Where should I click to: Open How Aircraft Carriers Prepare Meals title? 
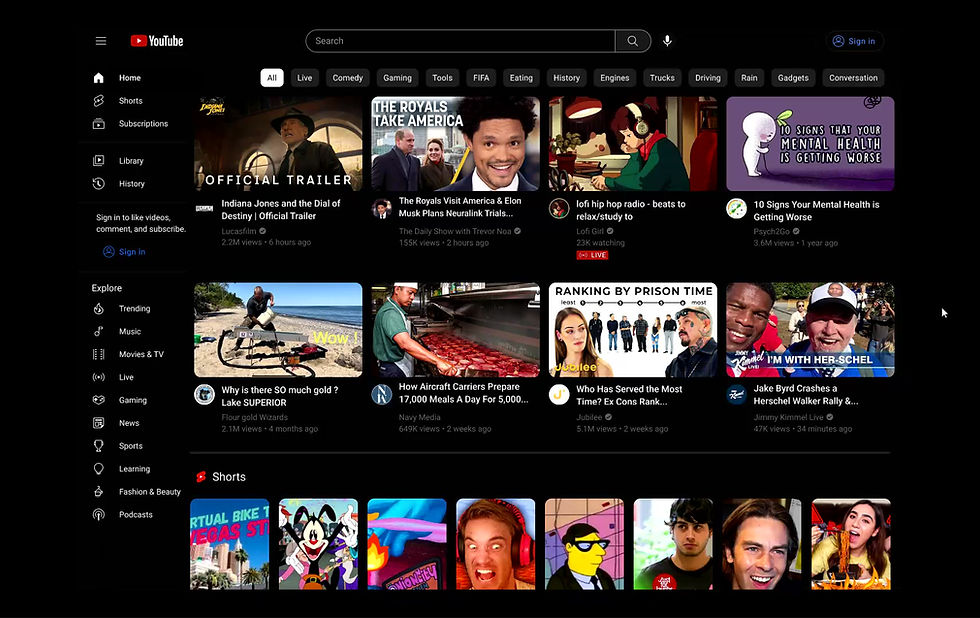point(464,393)
